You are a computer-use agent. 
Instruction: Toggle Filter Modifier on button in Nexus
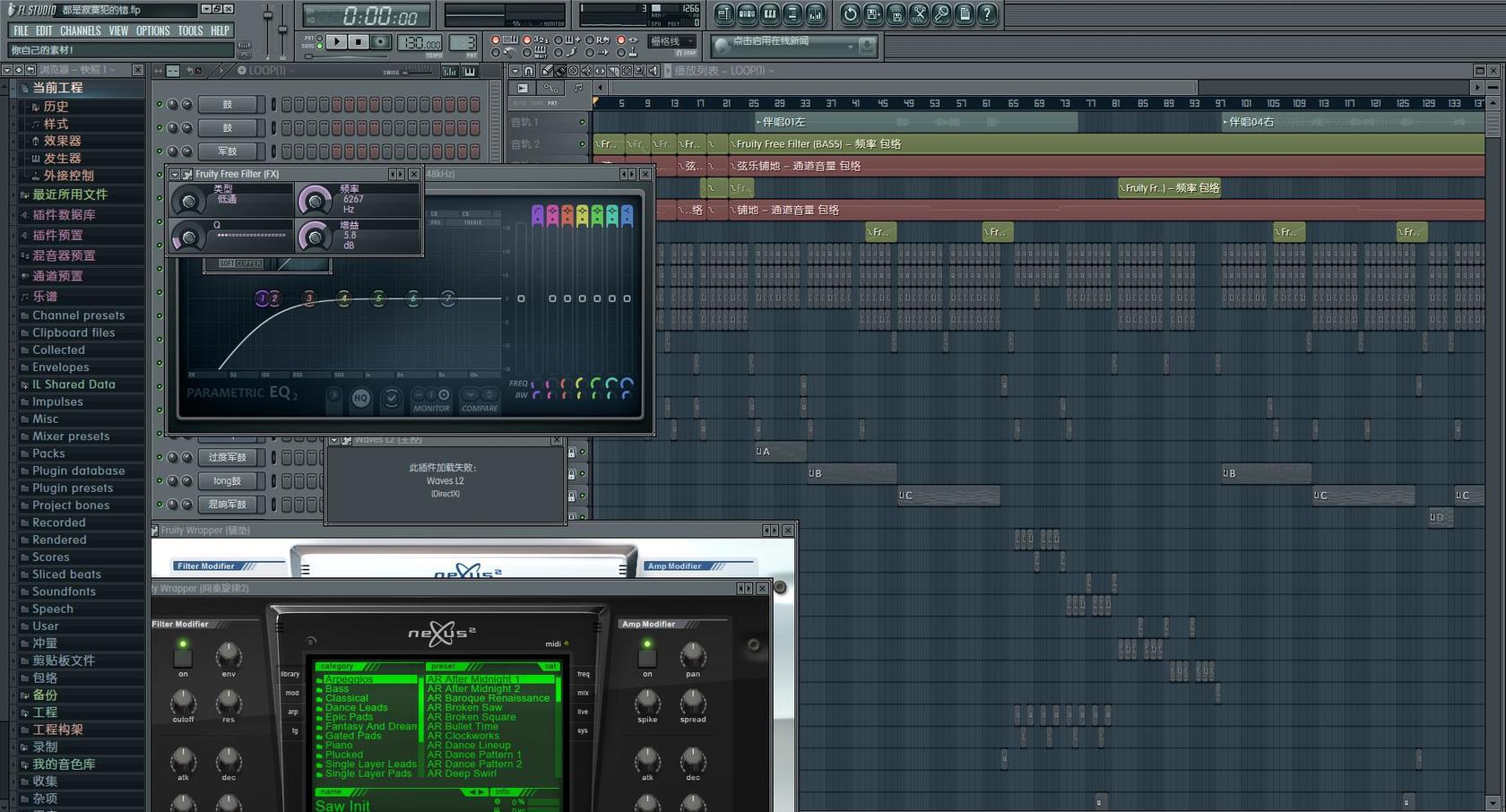click(183, 657)
